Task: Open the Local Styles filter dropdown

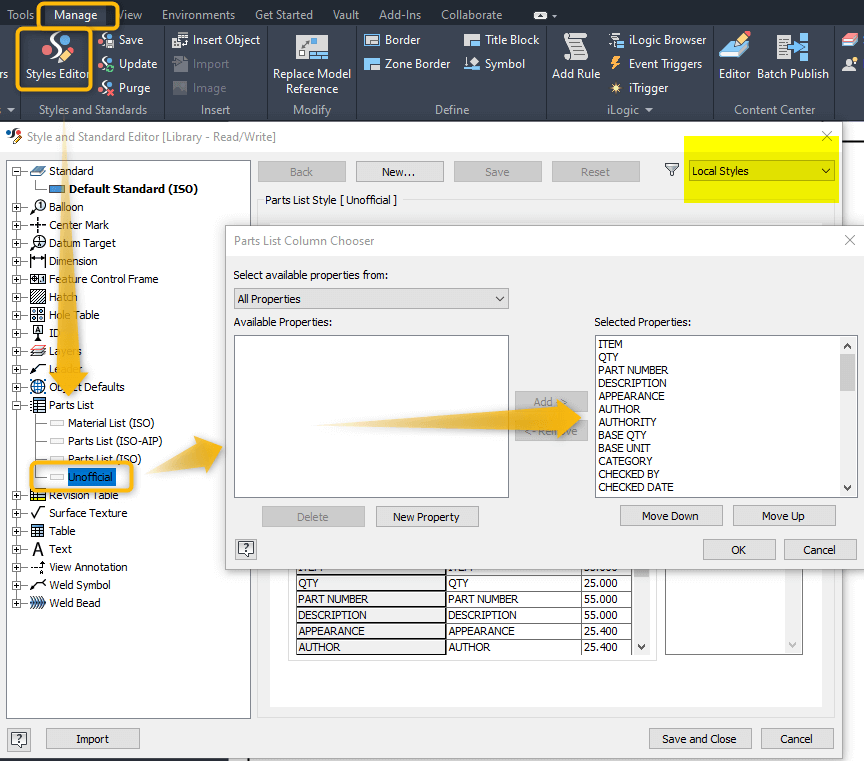Action: click(x=762, y=171)
